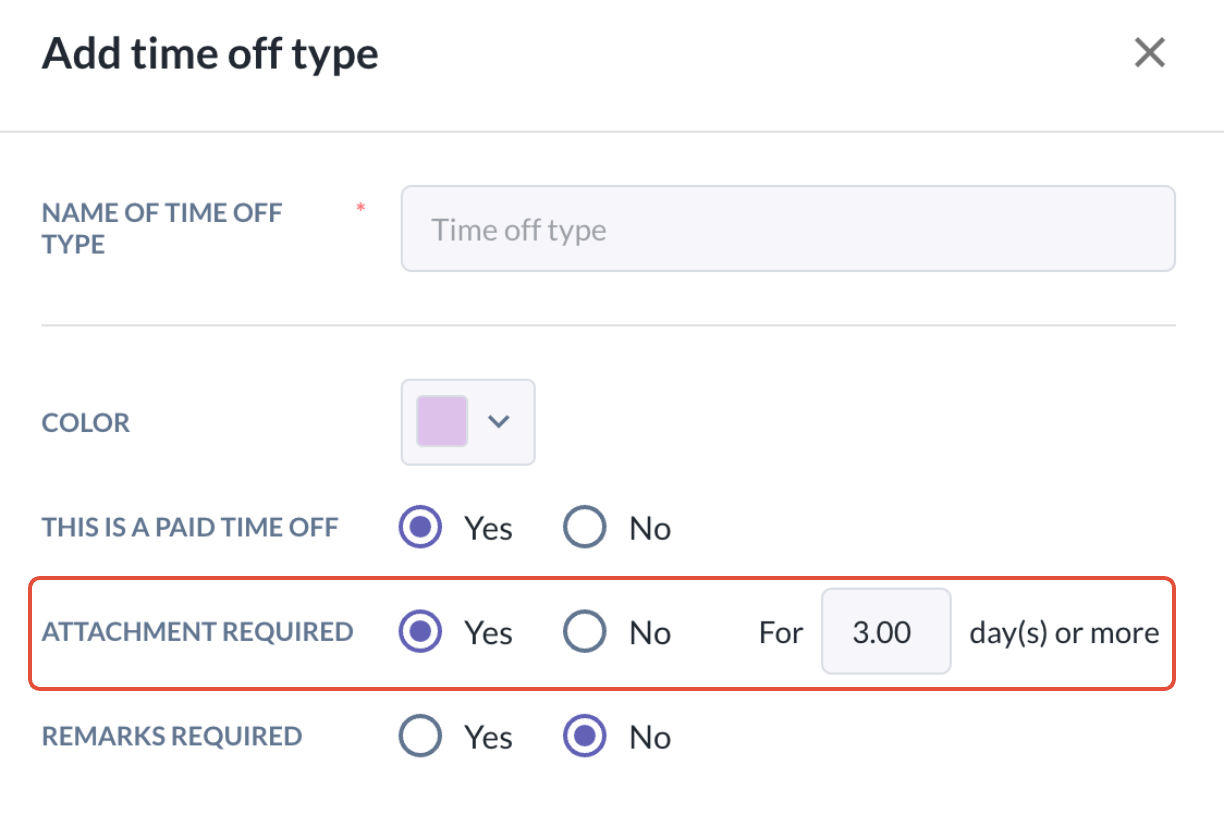Click the 3.00 days input field
This screenshot has height=827, width=1224.
click(885, 632)
